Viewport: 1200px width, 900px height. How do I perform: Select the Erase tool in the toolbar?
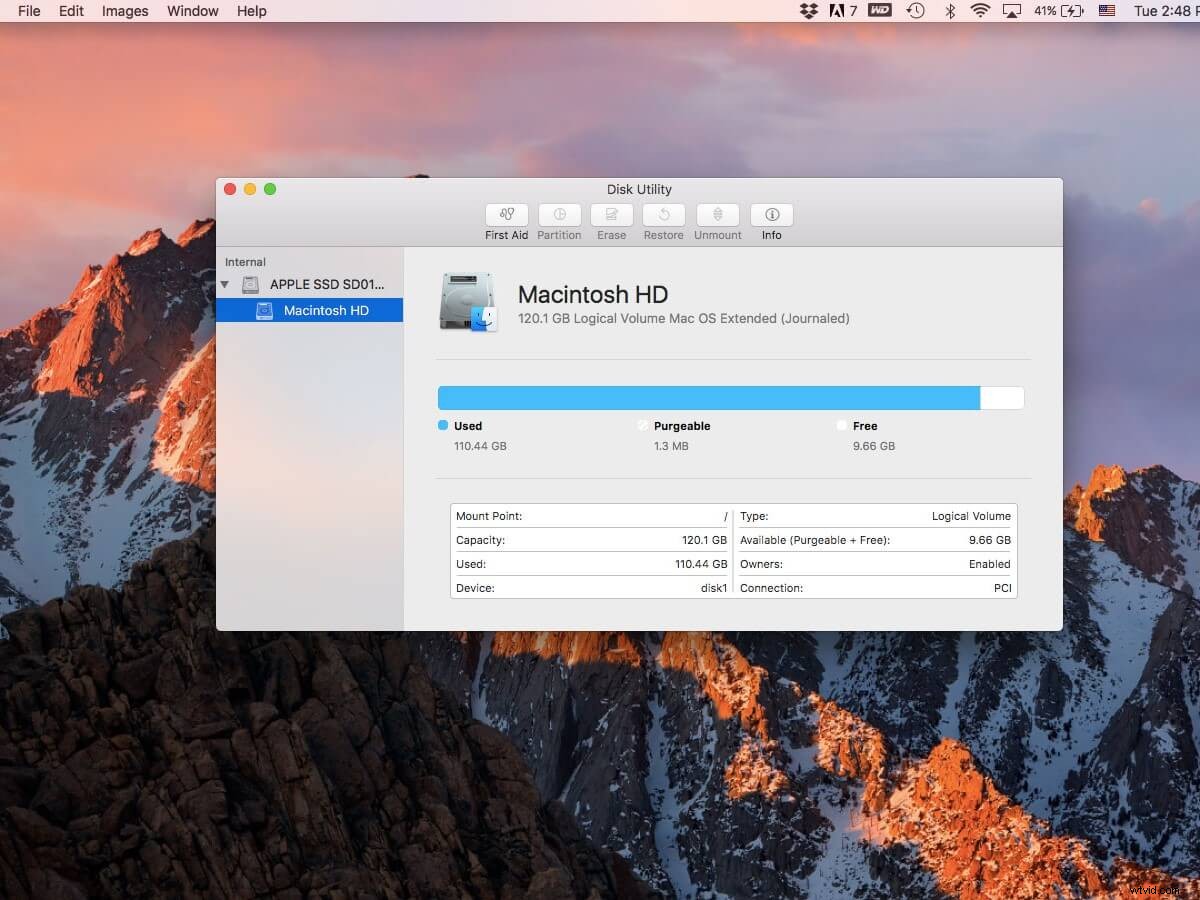(611, 220)
